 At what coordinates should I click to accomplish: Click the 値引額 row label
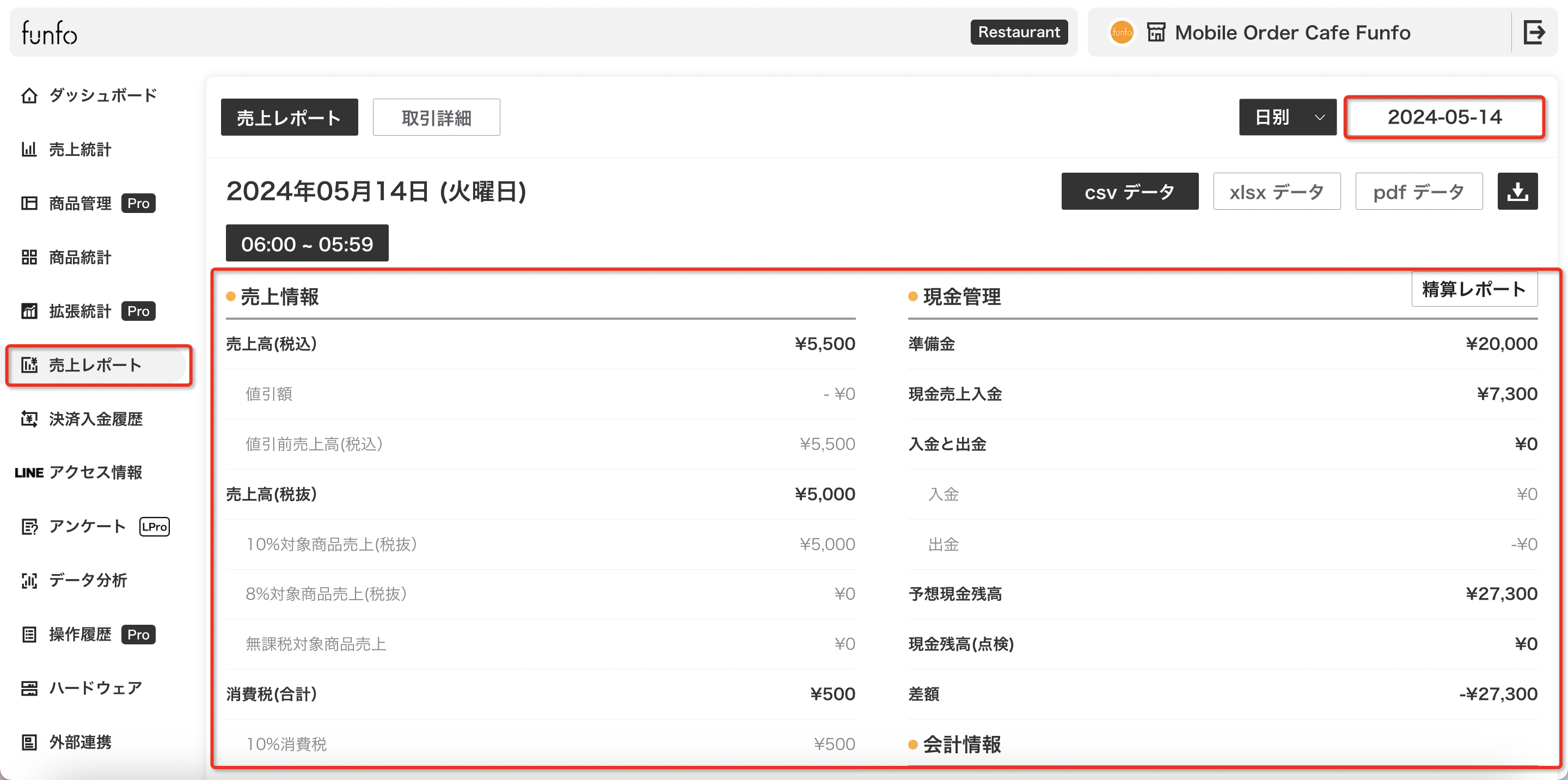click(269, 394)
